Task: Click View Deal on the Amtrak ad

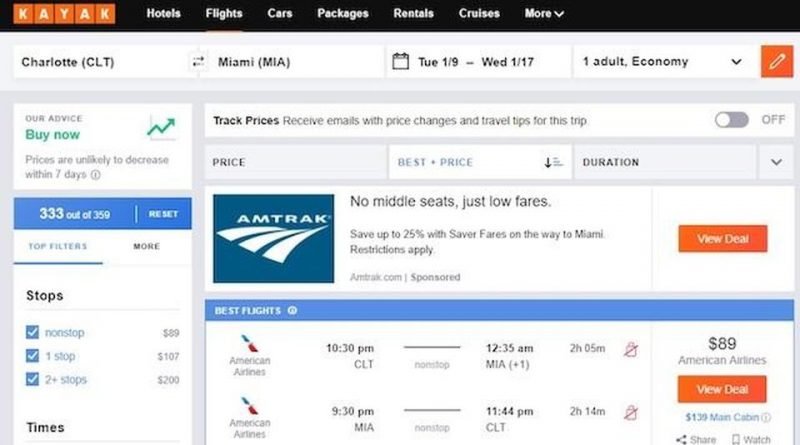Action: (722, 239)
